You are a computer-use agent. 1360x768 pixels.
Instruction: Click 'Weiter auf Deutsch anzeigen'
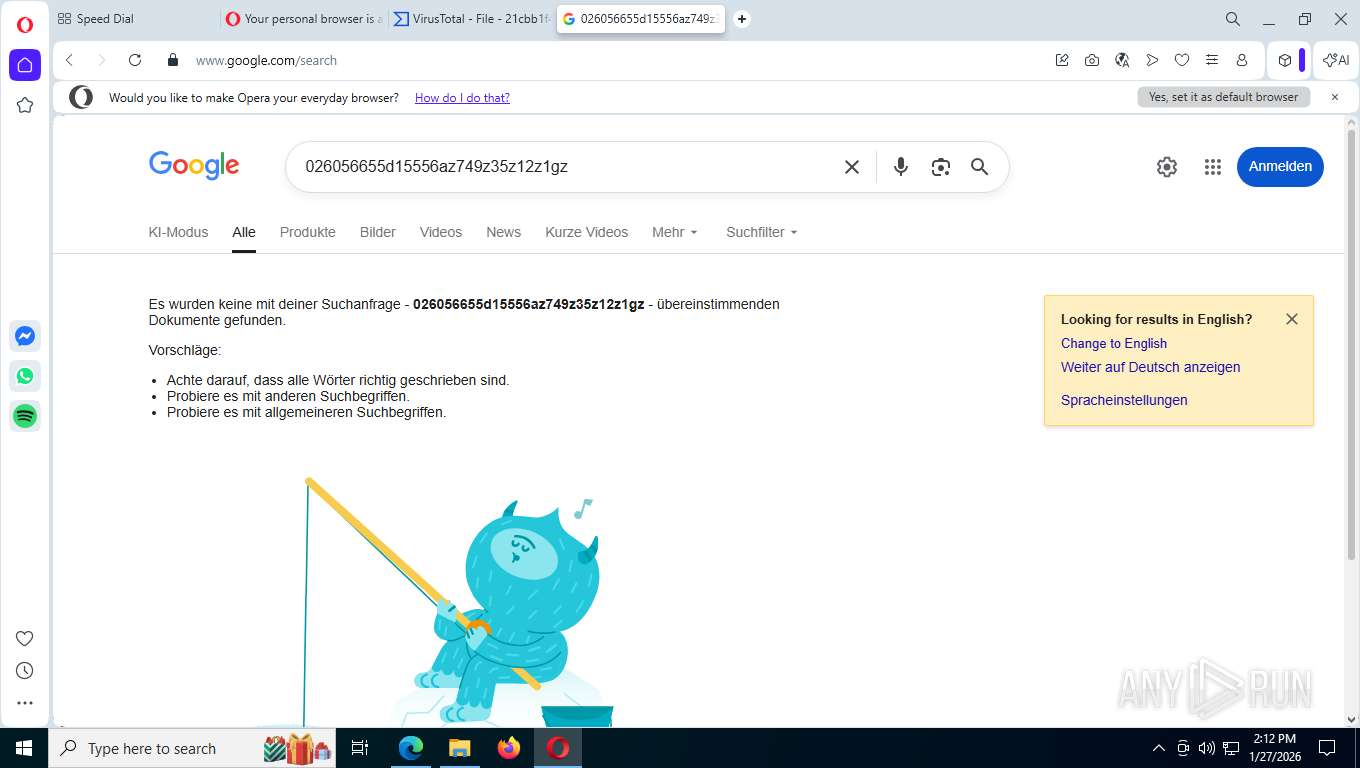(x=1150, y=367)
